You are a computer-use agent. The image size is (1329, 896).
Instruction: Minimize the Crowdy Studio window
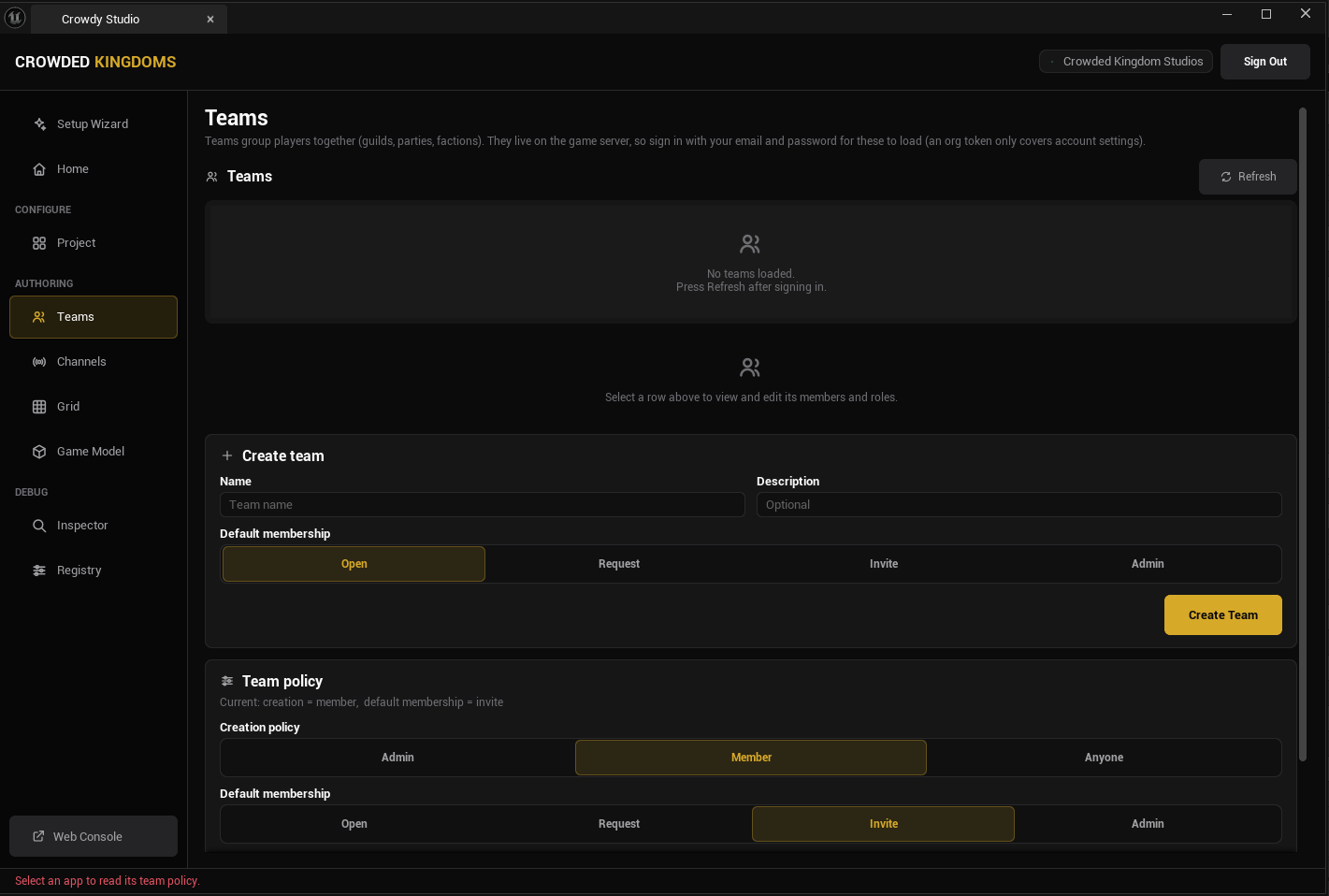(x=1227, y=14)
